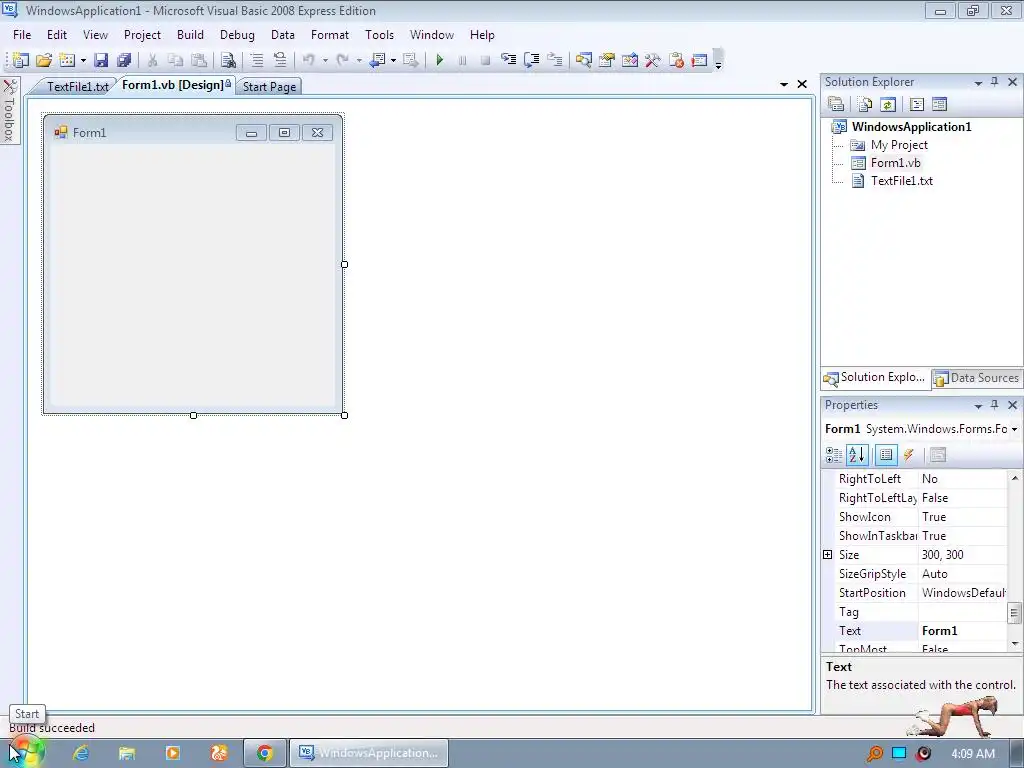Open the Redo history dropdown arrow

[359, 61]
